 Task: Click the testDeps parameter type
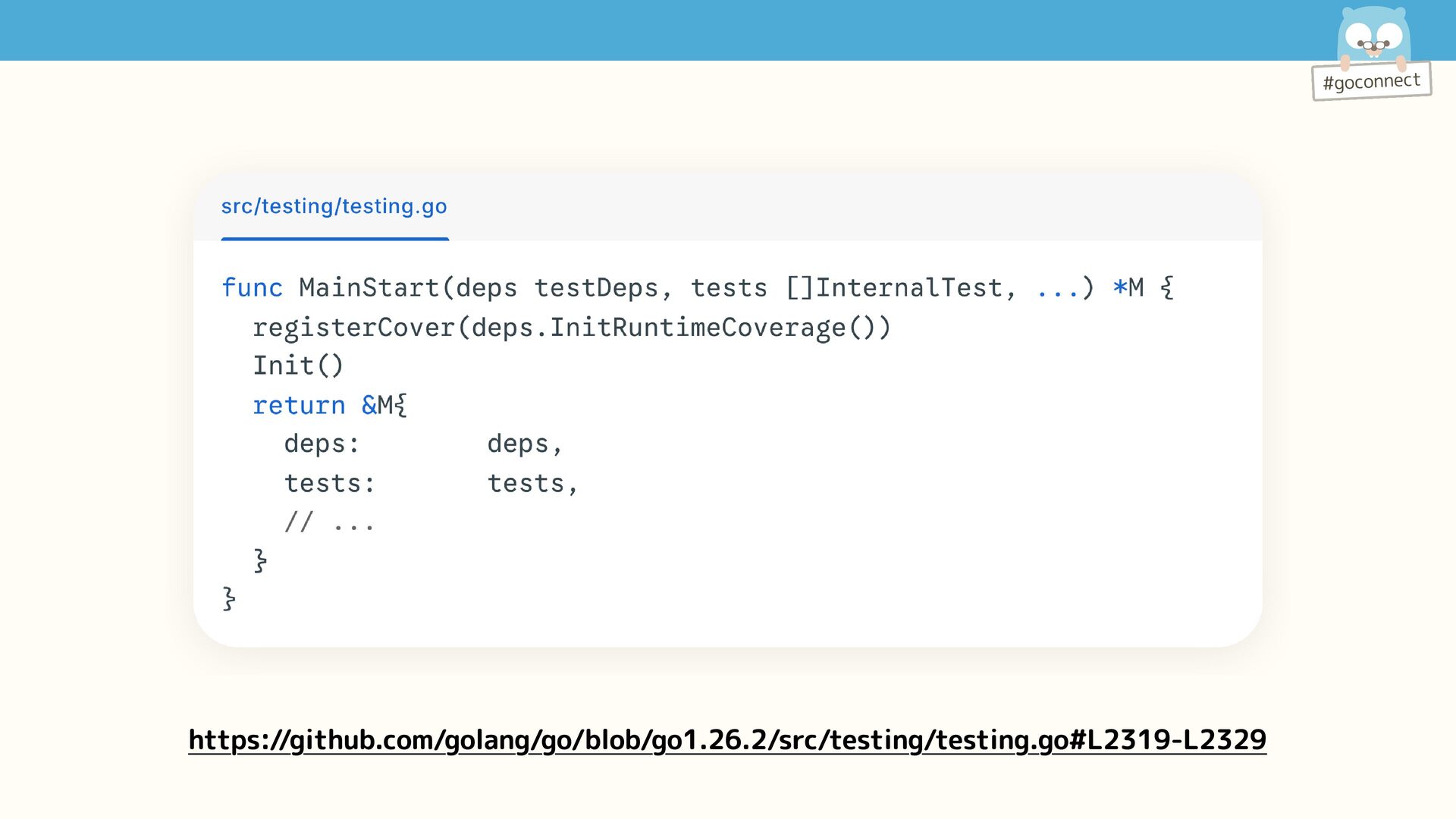coord(596,288)
